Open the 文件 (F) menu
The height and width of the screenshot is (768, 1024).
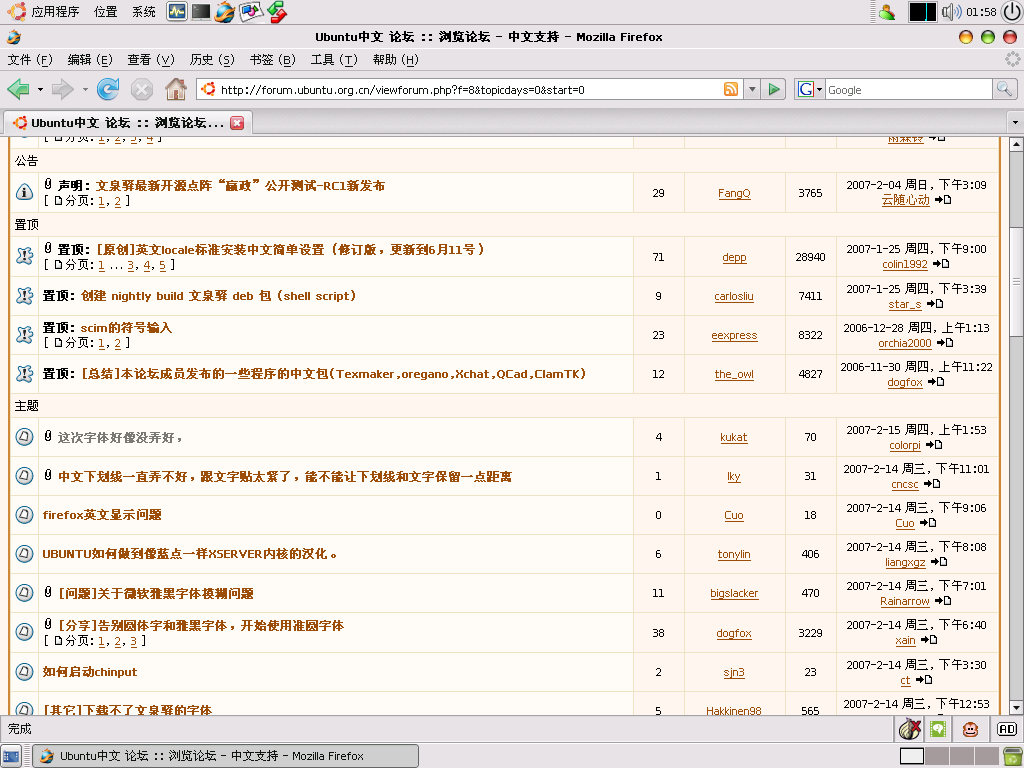click(30, 59)
